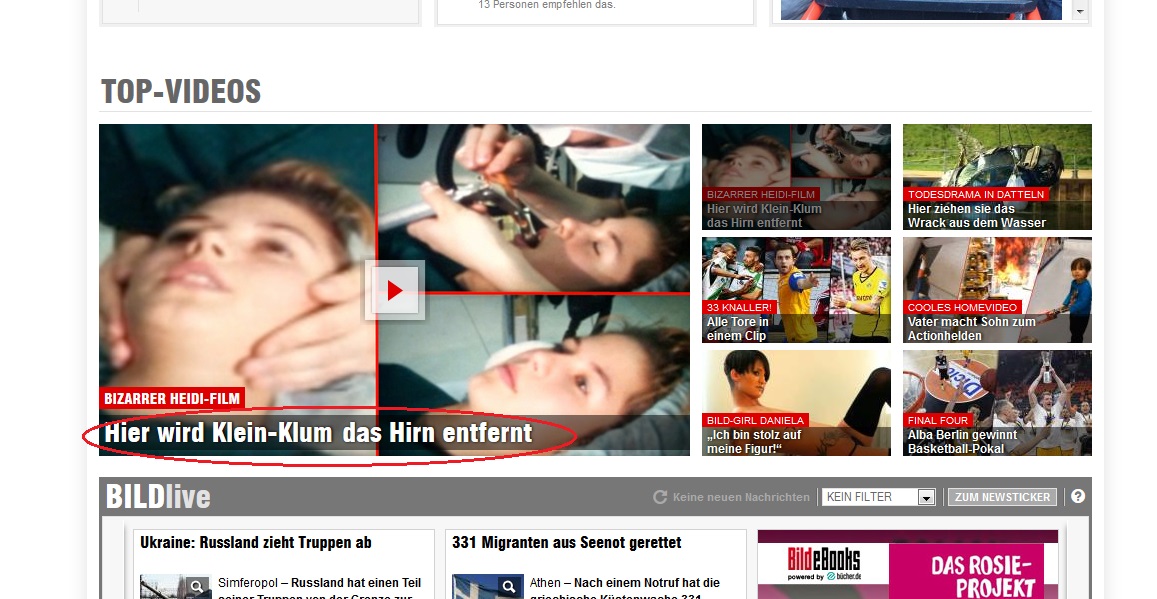The height and width of the screenshot is (599, 1157).
Task: Select the 'Final Four' Alba Berlin video
Action: [996, 403]
